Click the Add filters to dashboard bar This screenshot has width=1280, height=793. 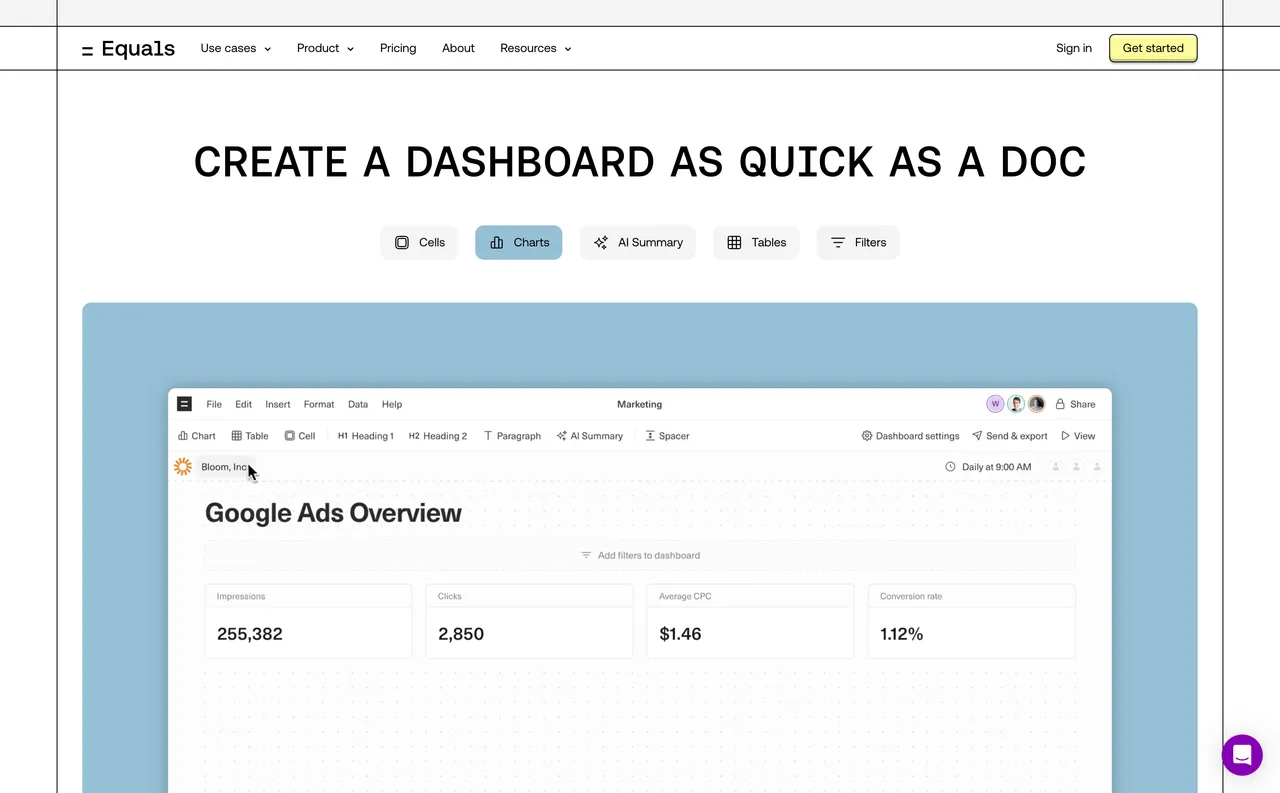point(640,555)
